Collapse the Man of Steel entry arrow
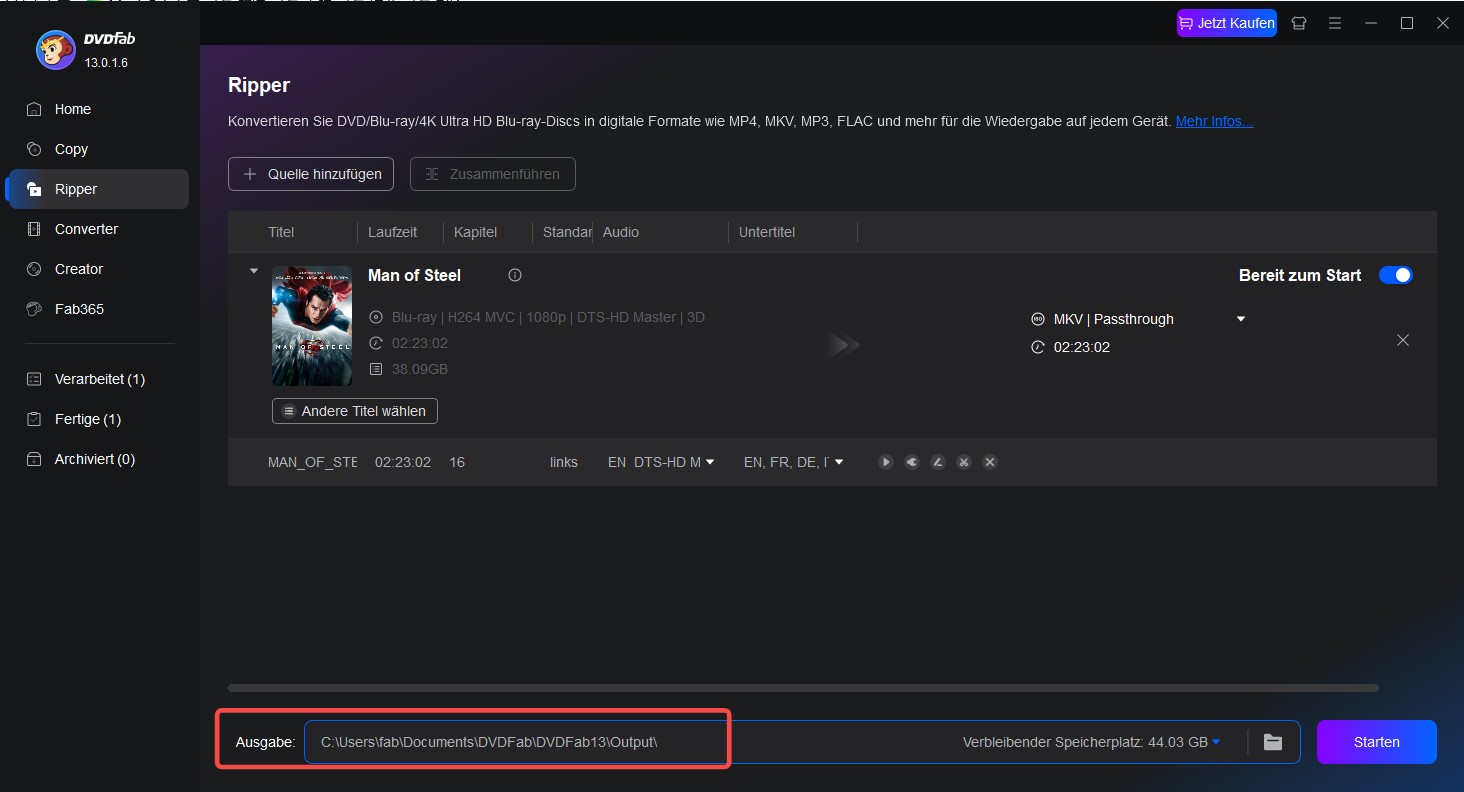This screenshot has height=792, width=1464. (253, 271)
